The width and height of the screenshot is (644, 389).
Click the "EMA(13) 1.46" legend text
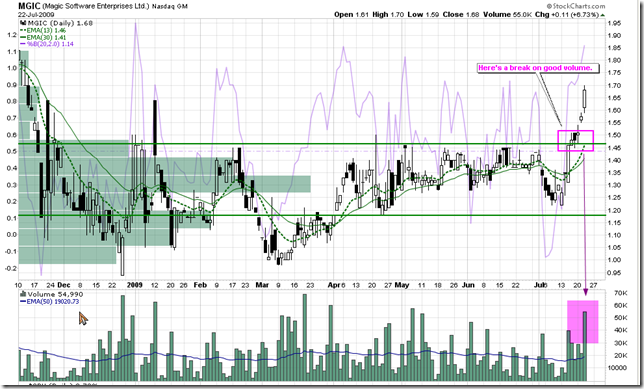tap(46, 30)
